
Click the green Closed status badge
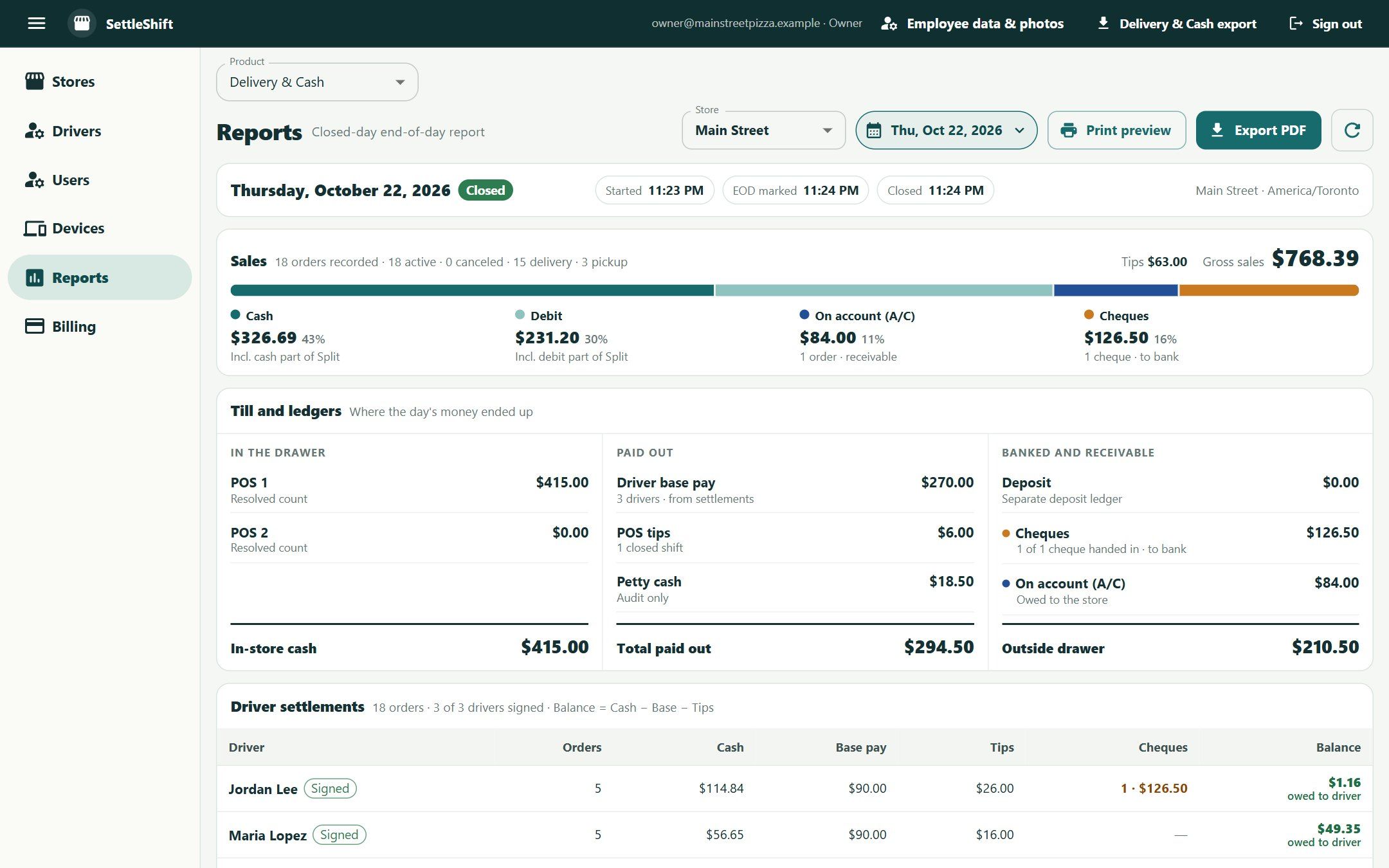click(x=486, y=190)
